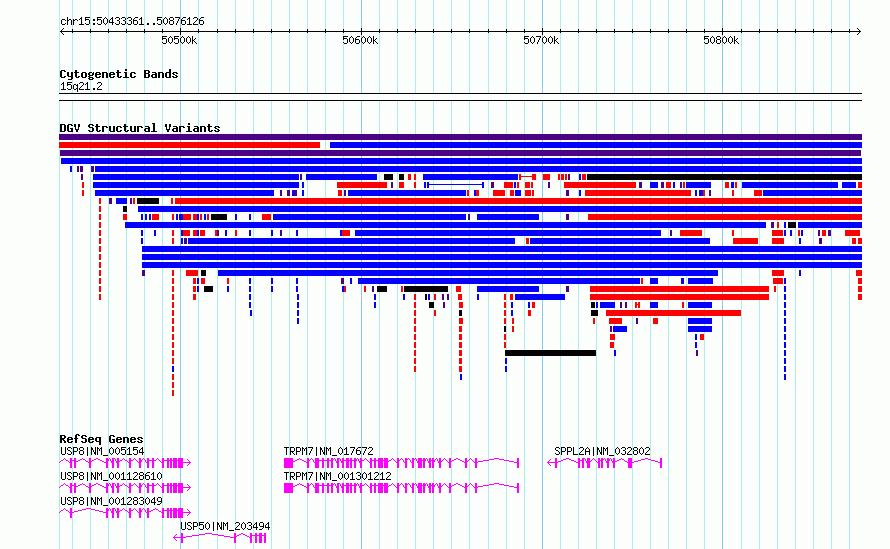Click the top purple full-width DGV variant bar

pyautogui.click(x=460, y=137)
